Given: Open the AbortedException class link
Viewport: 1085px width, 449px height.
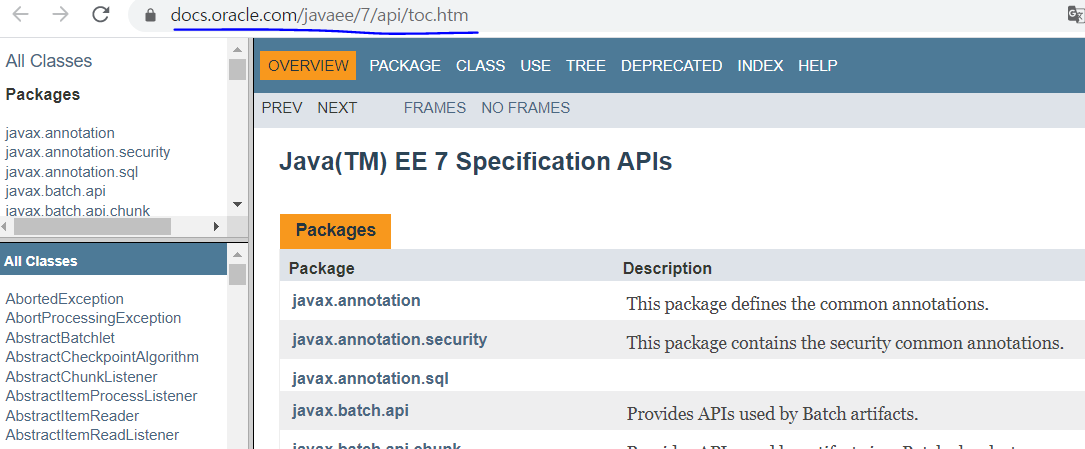Looking at the screenshot, I should click(64, 299).
